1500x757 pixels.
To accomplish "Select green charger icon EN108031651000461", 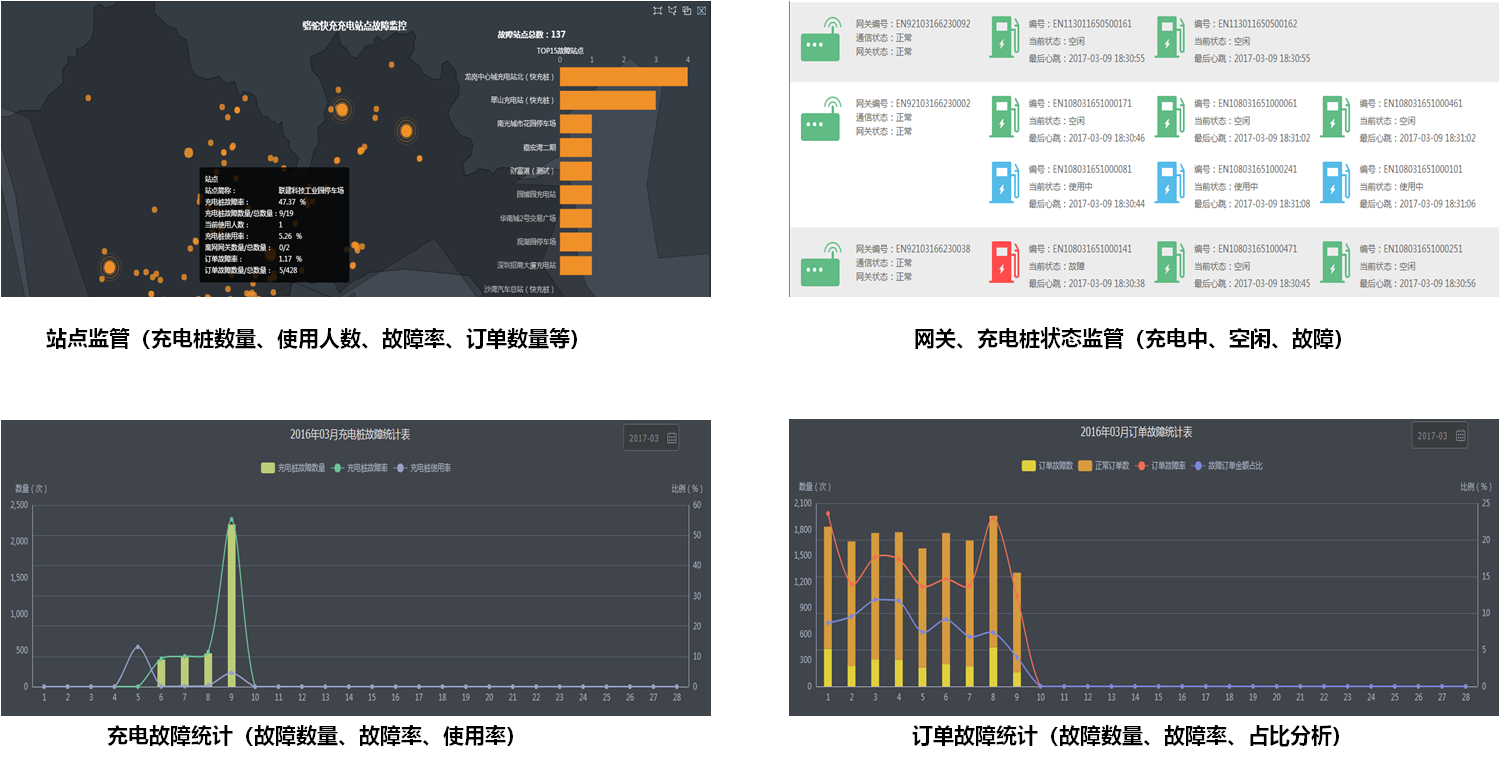I will (x=1333, y=118).
